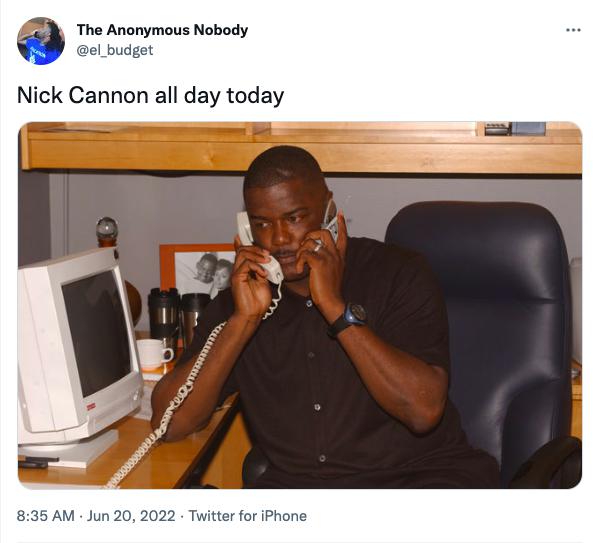Click the ring on the man's finger
This screenshot has width=599, height=543.
pos(318,246)
